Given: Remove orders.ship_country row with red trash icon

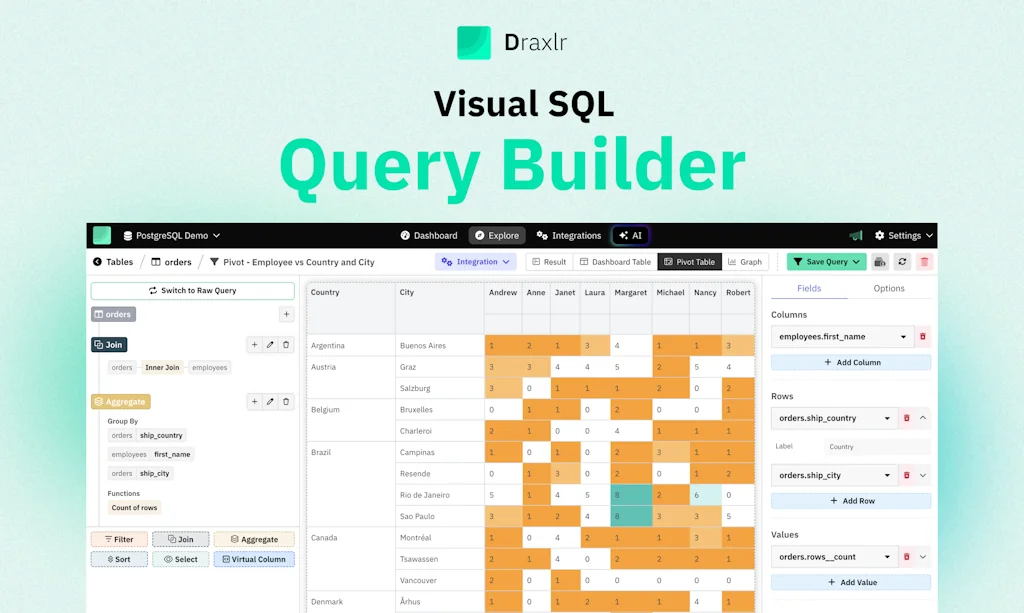Looking at the screenshot, I should pyautogui.click(x=906, y=418).
